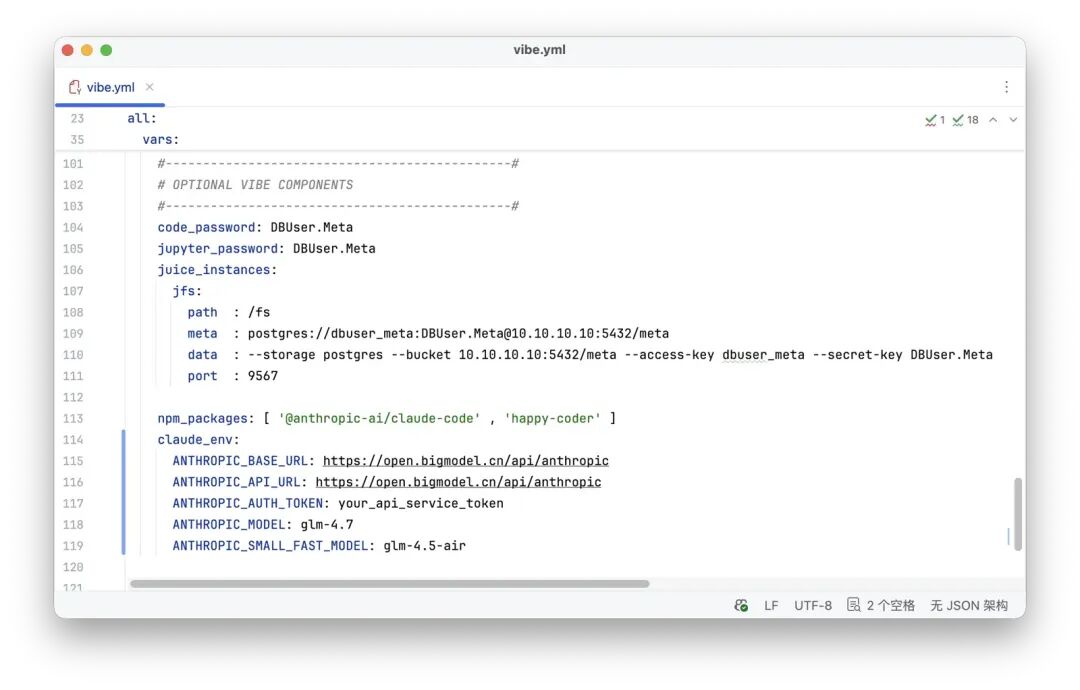Jump to next highlighted problem arrow
This screenshot has height=690, width=1080.
point(1013,120)
